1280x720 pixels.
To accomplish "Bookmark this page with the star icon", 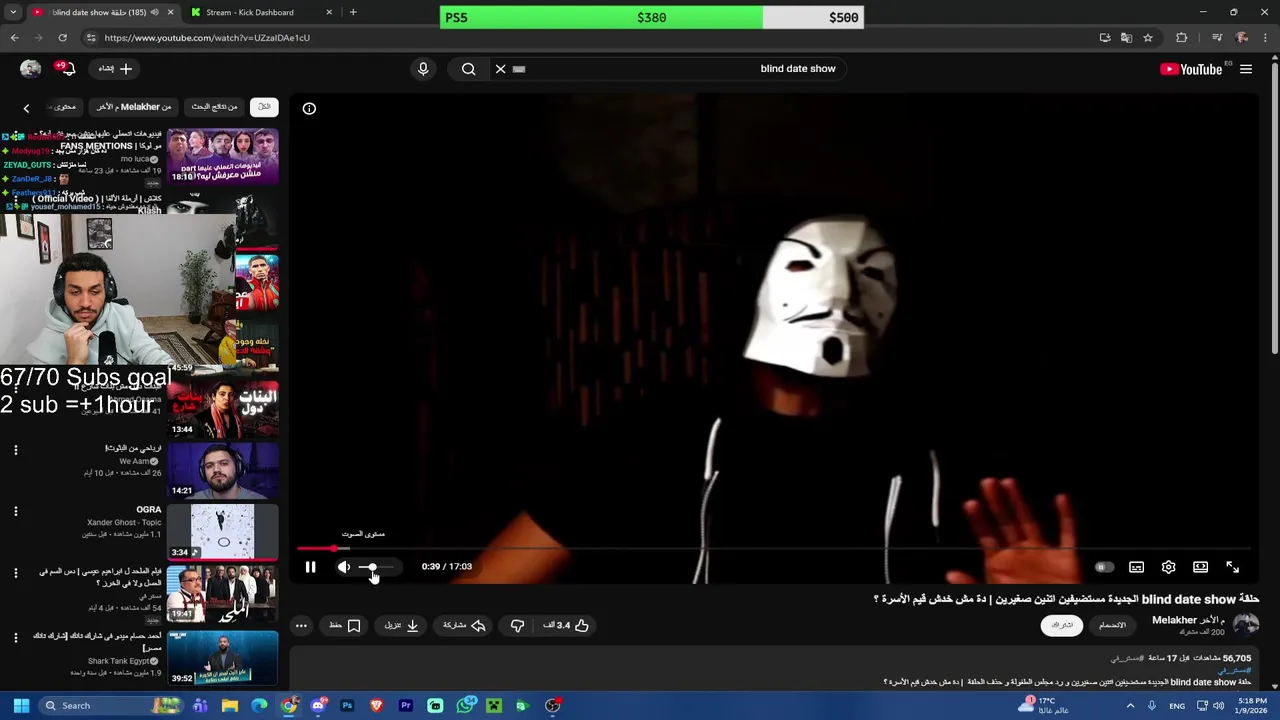I will click(1148, 38).
